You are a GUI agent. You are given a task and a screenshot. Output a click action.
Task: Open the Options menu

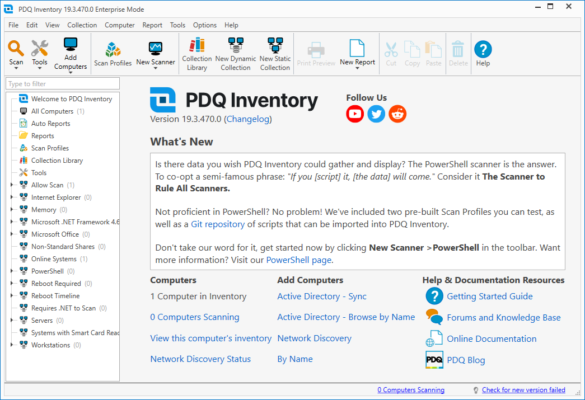[x=204, y=25]
